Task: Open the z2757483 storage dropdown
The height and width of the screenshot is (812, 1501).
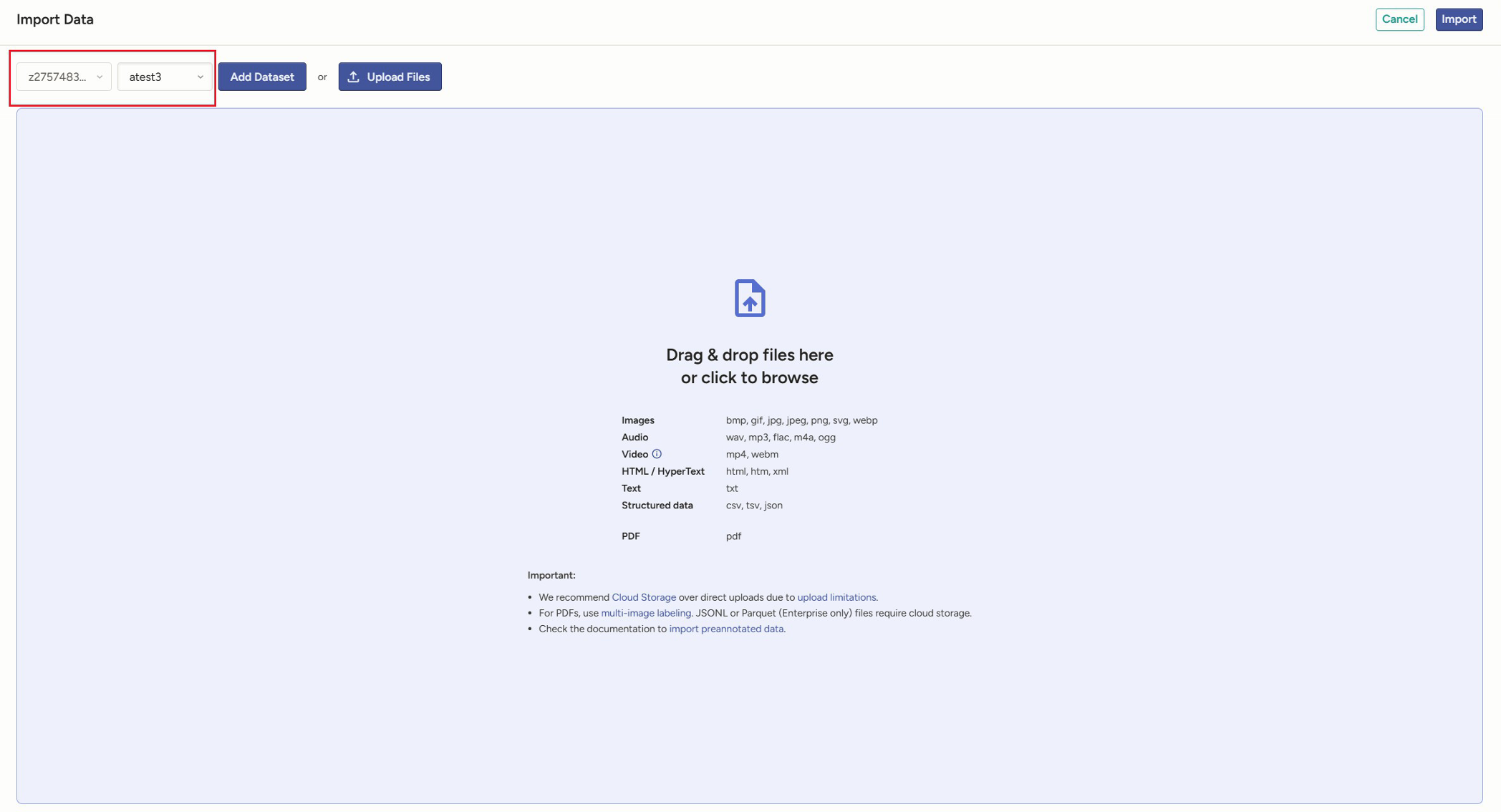Action: [x=57, y=77]
